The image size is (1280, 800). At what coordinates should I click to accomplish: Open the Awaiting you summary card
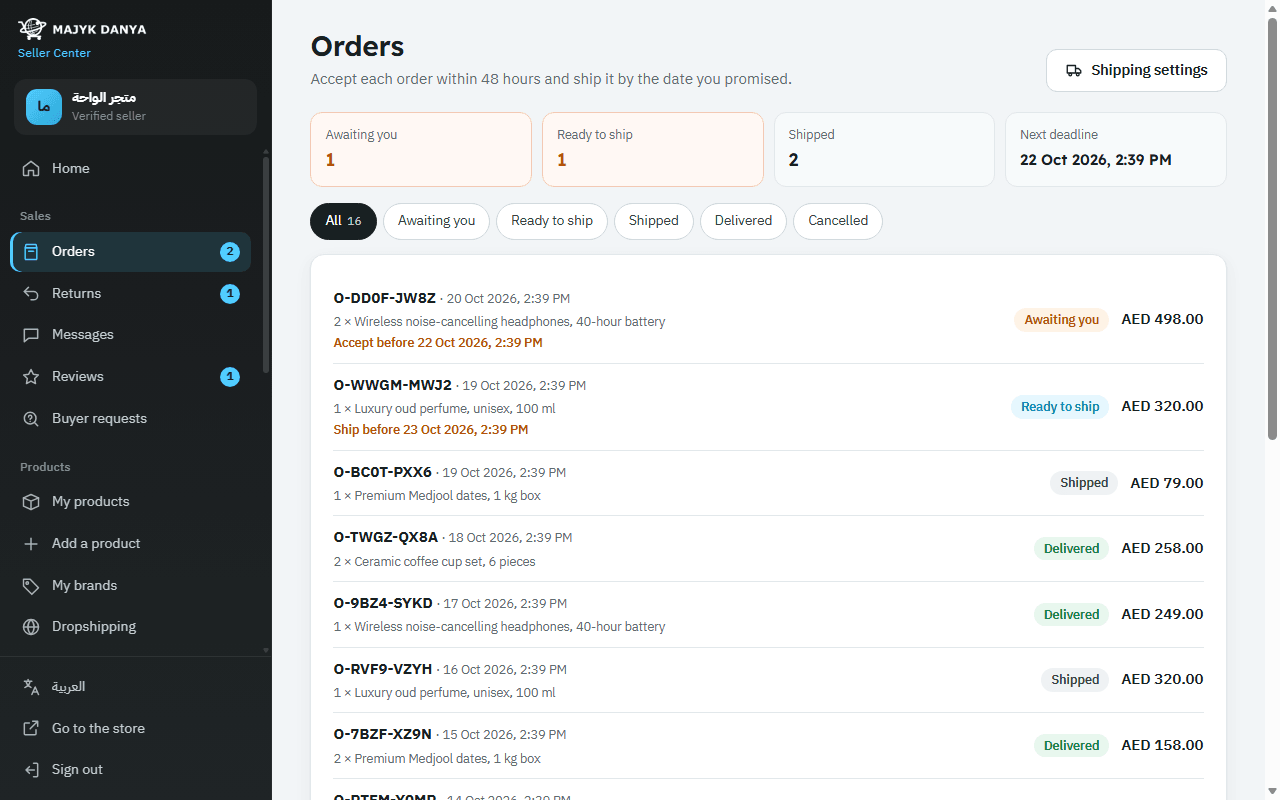pos(421,149)
